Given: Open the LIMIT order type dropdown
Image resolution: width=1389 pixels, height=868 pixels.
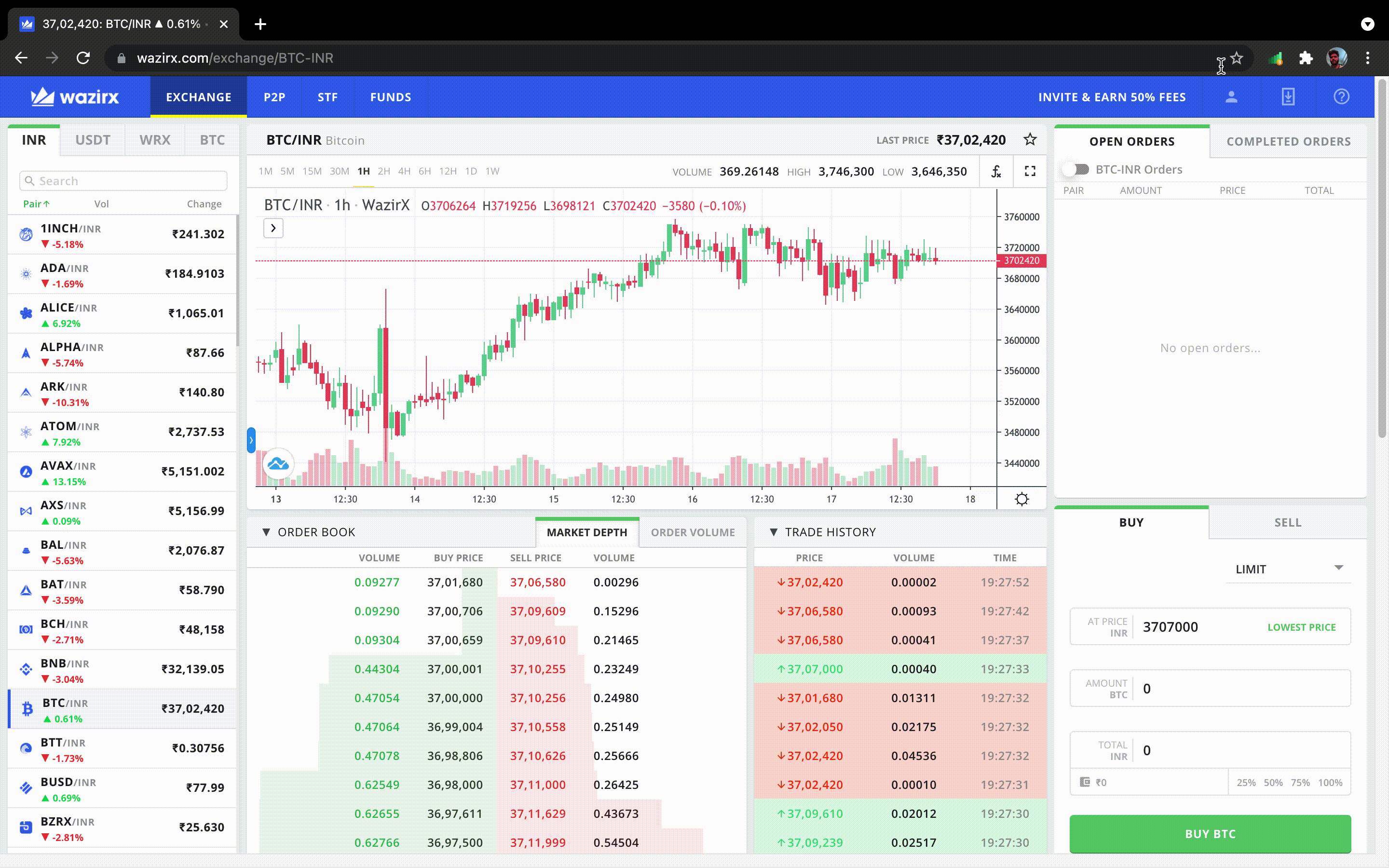Looking at the screenshot, I should pos(1289,569).
